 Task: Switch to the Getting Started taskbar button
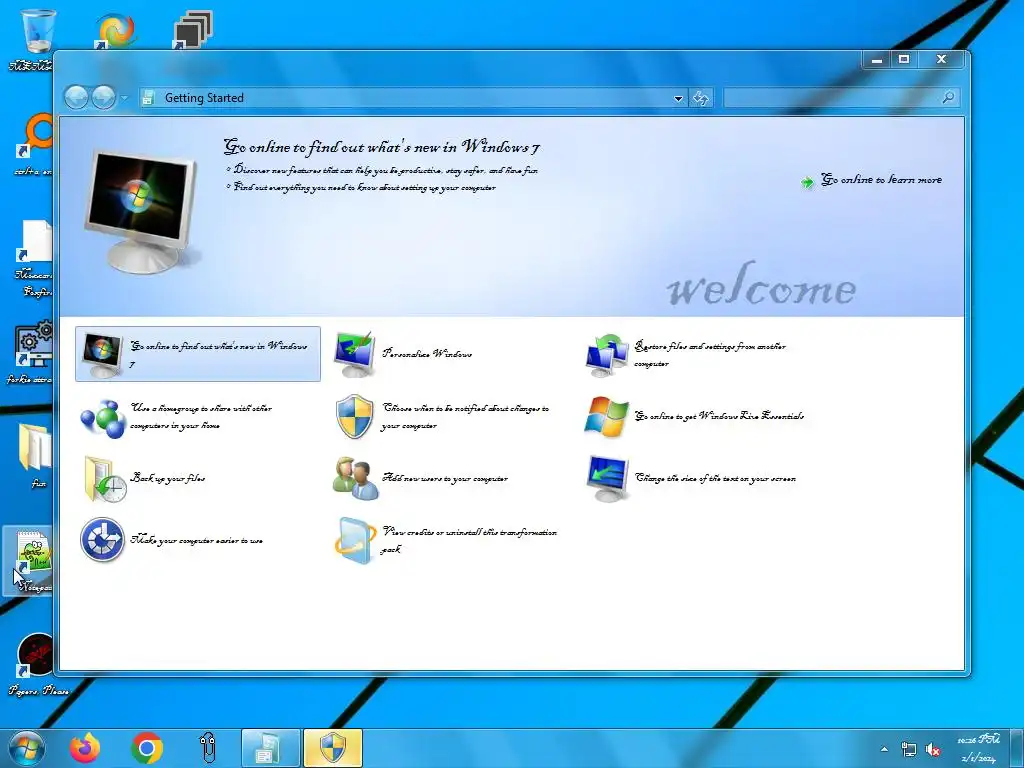(270, 748)
